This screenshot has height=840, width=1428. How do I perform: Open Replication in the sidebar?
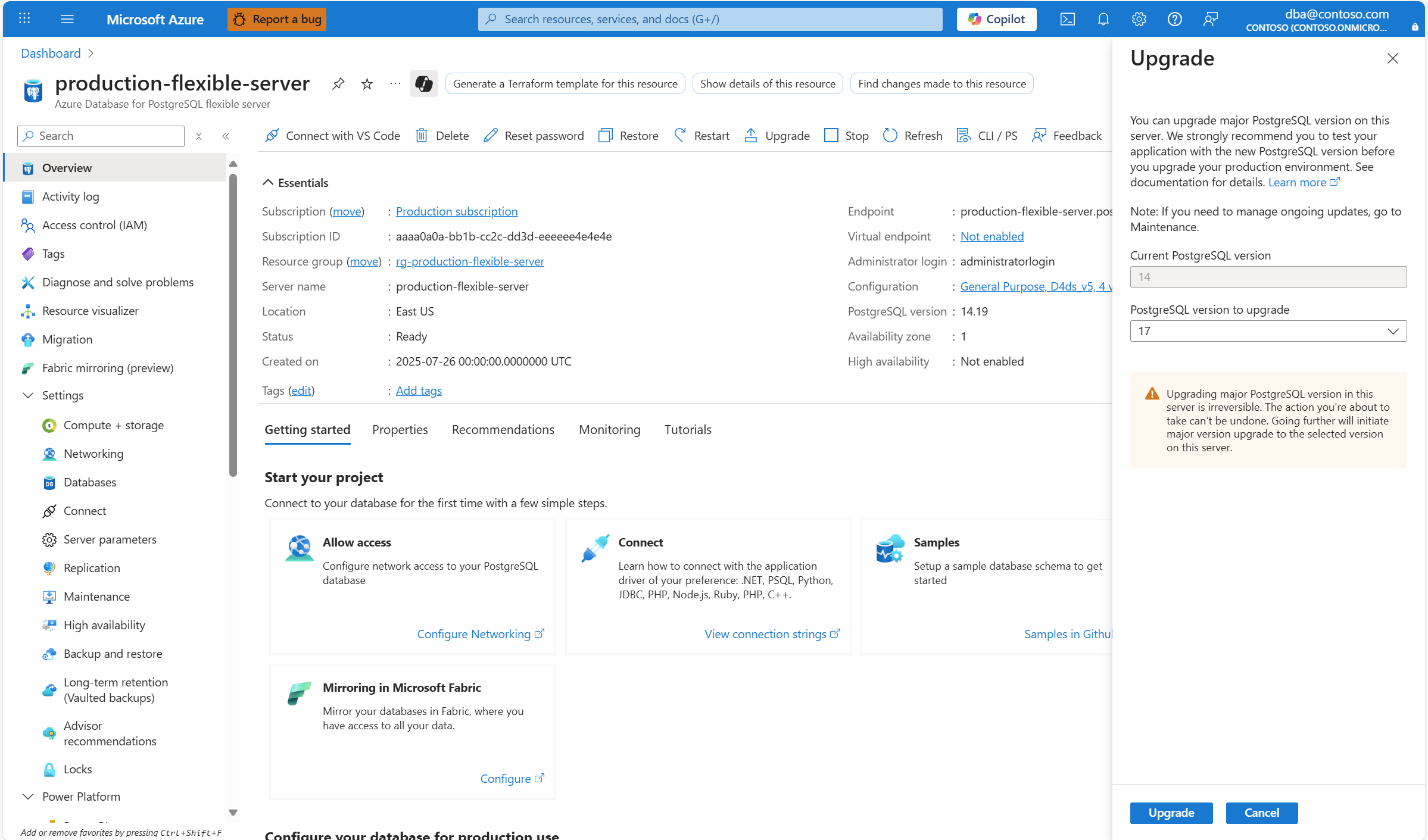(92, 568)
